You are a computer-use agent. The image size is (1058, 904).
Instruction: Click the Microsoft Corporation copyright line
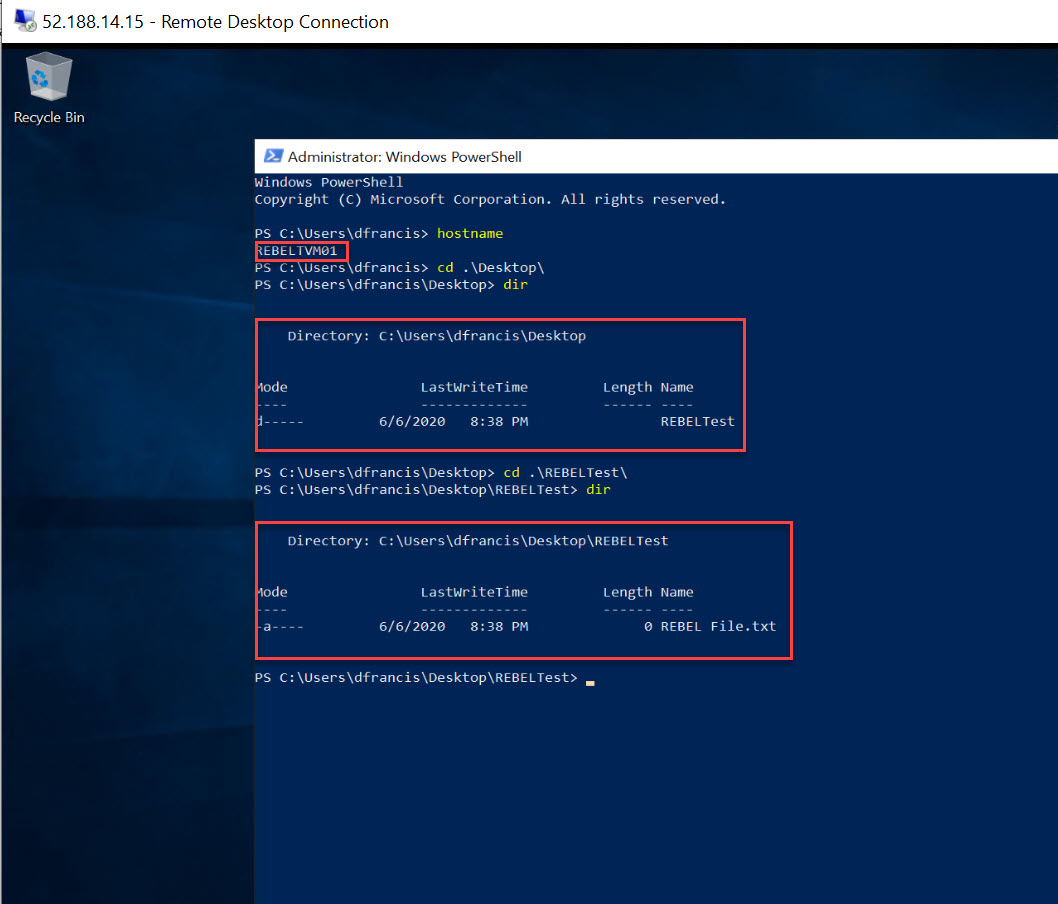point(490,198)
